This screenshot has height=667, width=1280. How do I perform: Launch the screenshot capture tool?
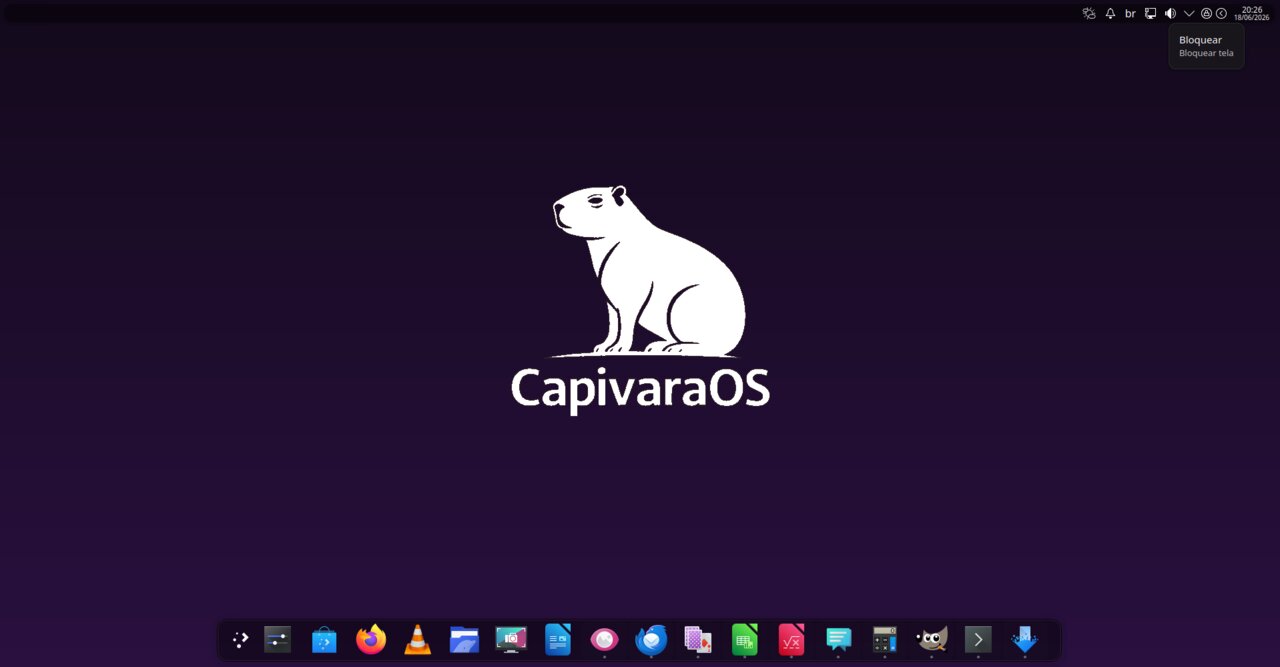tap(511, 640)
